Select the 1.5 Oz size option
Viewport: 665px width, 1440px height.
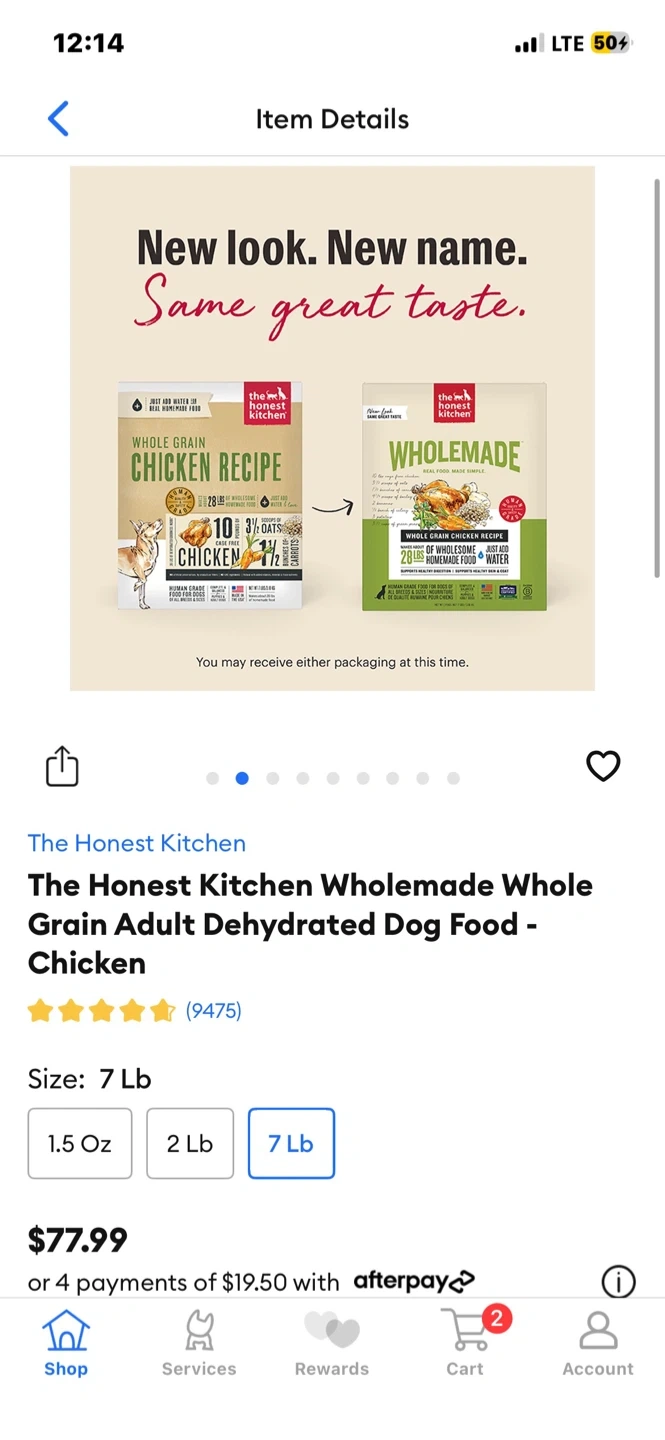tap(80, 1143)
